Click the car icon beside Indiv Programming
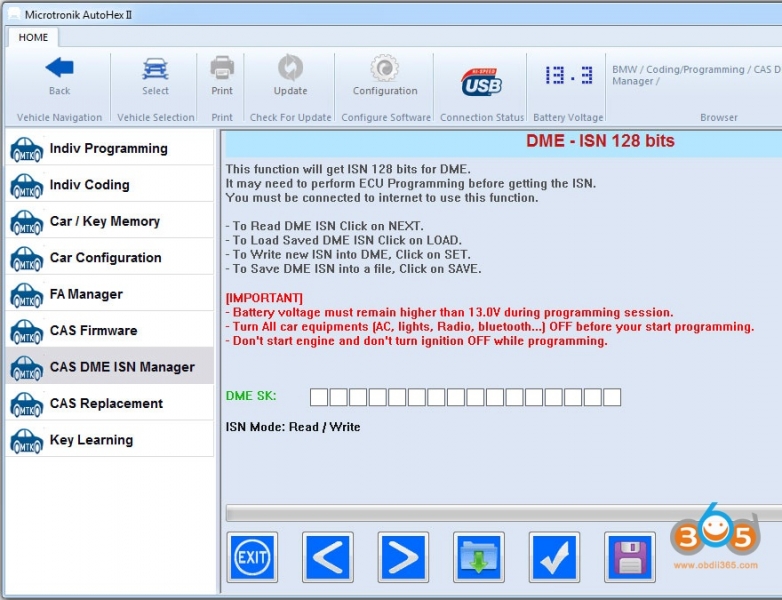The image size is (782, 600). point(27,150)
